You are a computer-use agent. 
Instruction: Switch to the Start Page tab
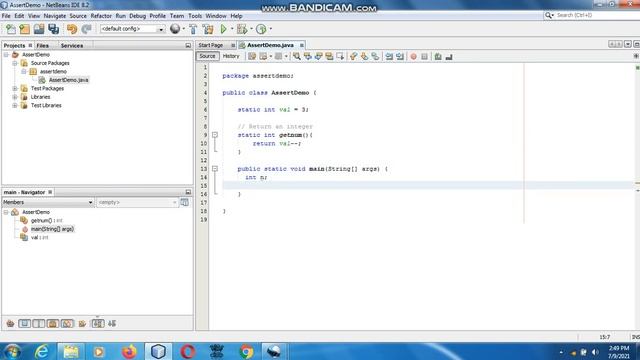tap(211, 45)
